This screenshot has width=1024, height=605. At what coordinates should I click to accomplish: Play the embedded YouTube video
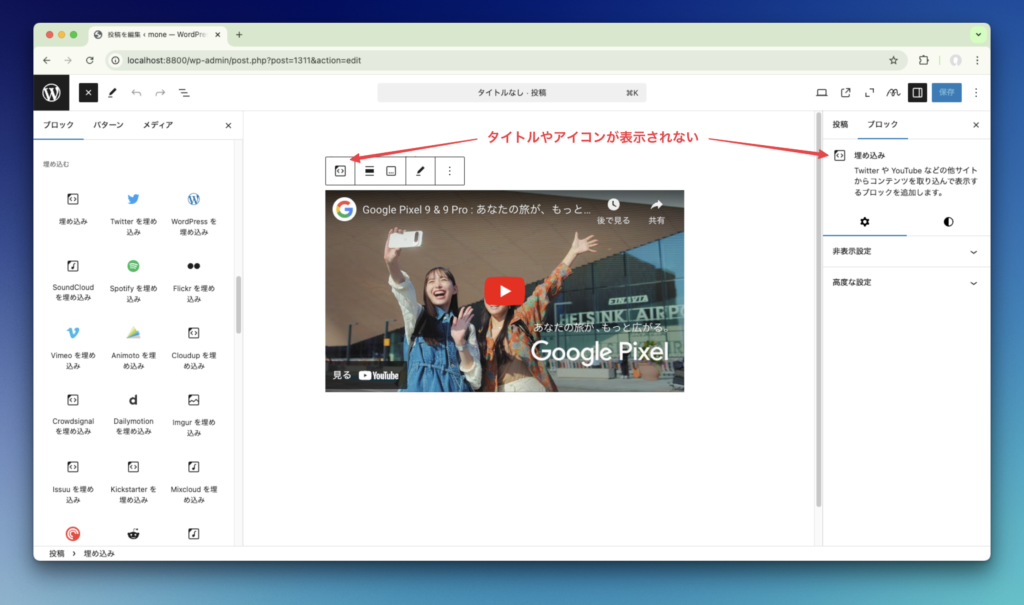pos(505,291)
